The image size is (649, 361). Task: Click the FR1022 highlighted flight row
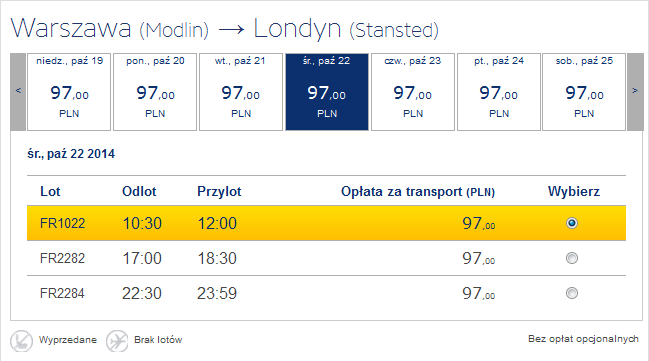(x=327, y=223)
